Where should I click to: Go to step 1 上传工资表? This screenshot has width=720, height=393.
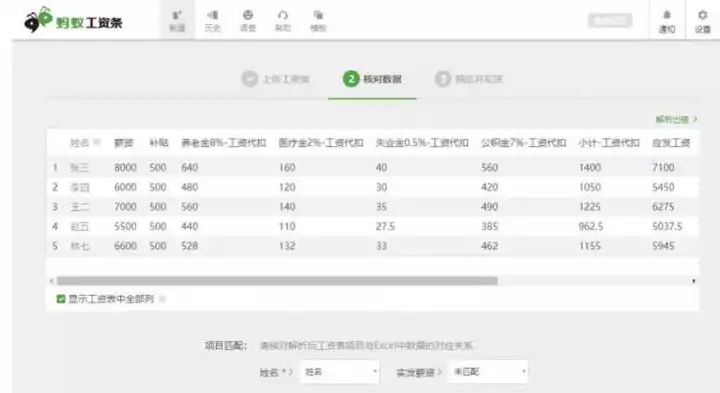point(276,79)
